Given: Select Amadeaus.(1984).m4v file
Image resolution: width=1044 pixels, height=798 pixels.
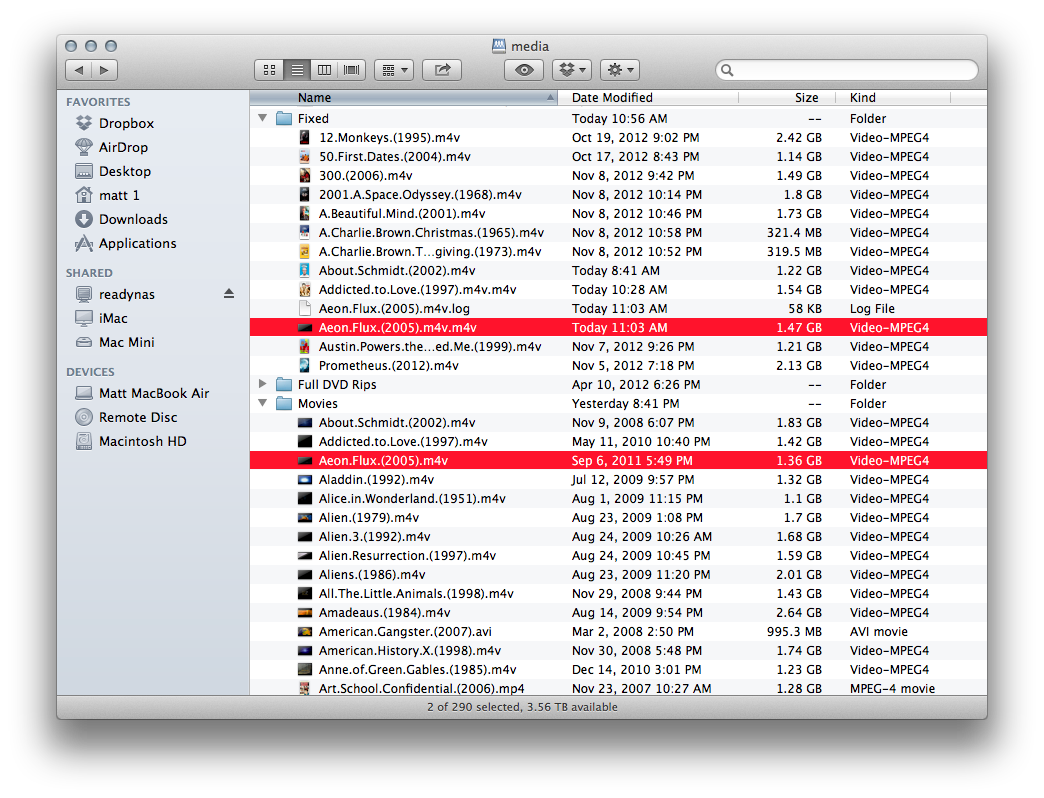Looking at the screenshot, I should click(x=619, y=612).
